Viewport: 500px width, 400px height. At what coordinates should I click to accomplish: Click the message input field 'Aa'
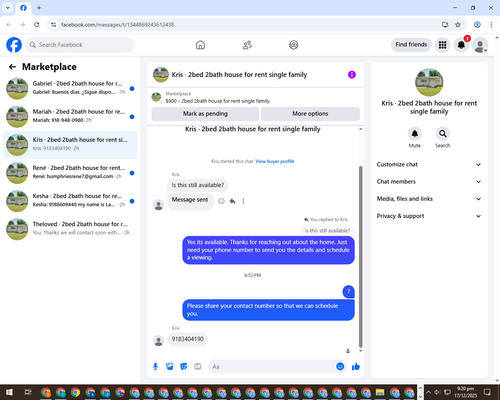[272, 367]
